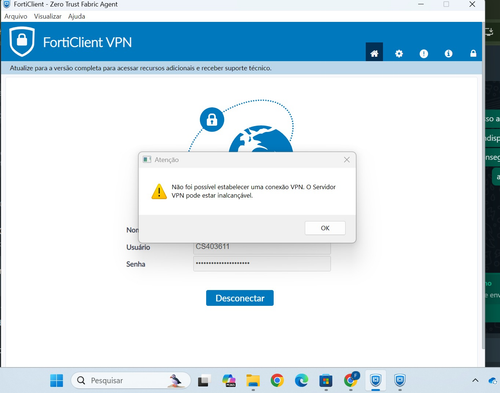Screen dimensions: 500x393
Task: Click the yellow warning triangle in Atenção dialog
Action: point(159,191)
